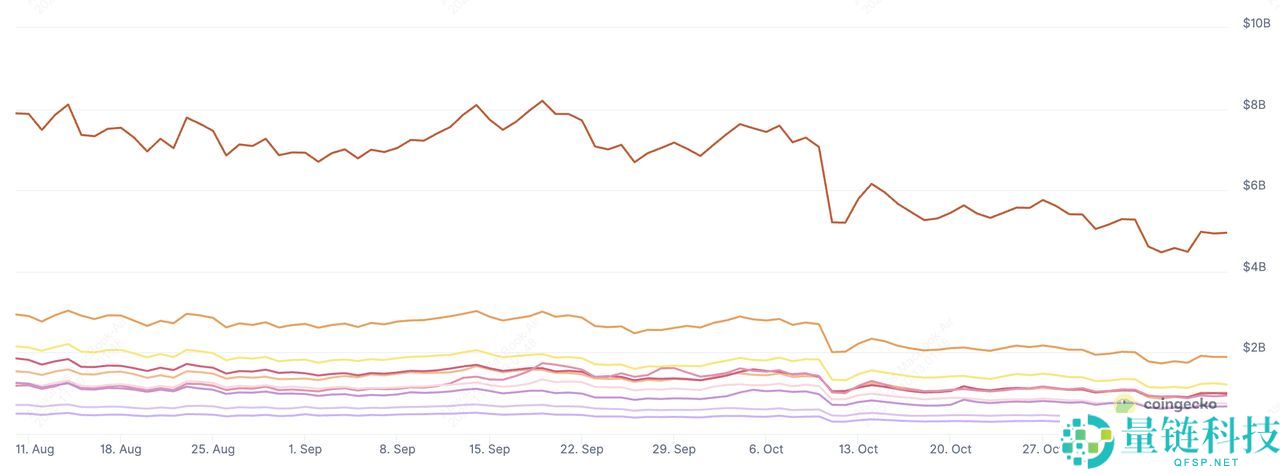Select the 18. Aug date marker
The height and width of the screenshot is (473, 1280).
coord(121,450)
